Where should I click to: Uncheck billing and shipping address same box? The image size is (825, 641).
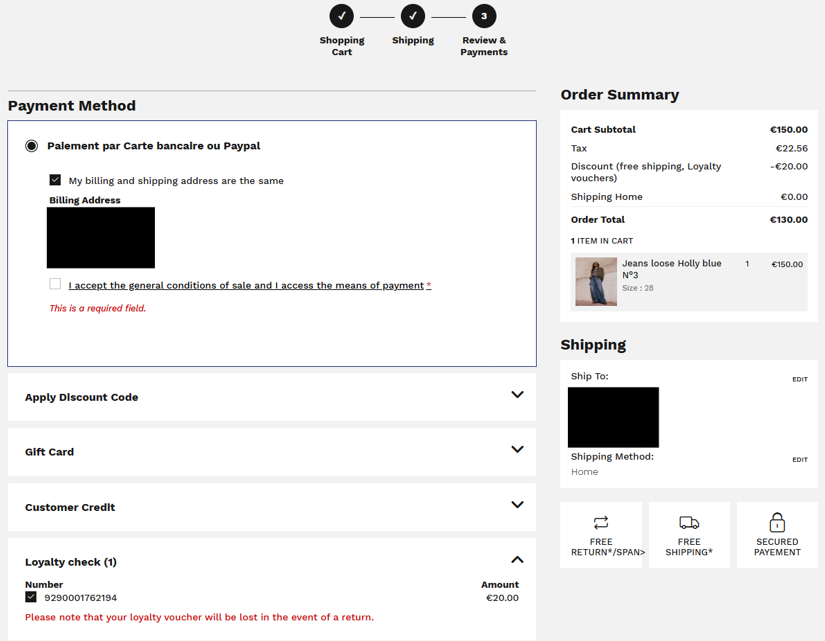tap(55, 180)
